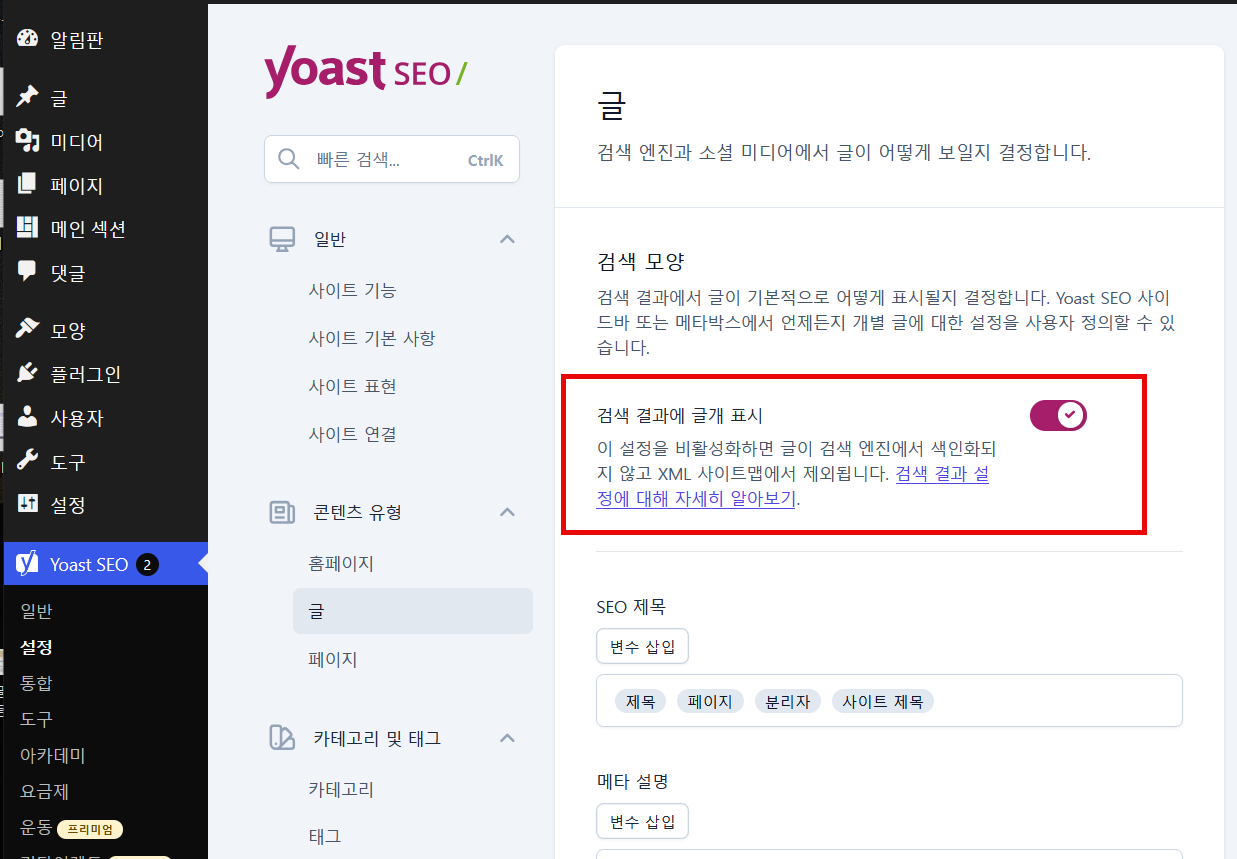Click the 미디어 camera-and-note icon
1237x859 pixels.
coord(28,141)
